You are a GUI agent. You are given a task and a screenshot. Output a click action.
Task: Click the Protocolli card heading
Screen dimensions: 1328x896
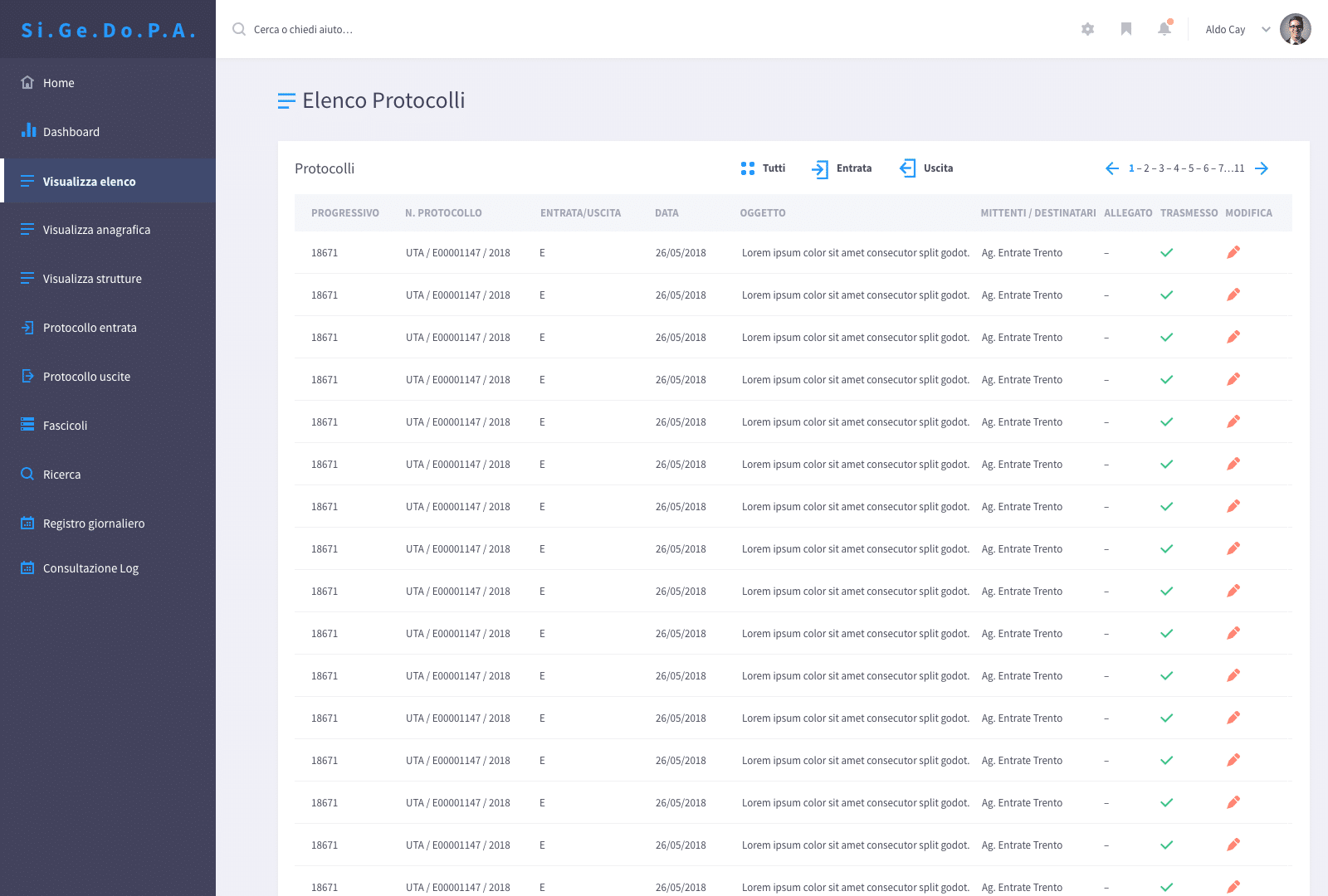325,168
